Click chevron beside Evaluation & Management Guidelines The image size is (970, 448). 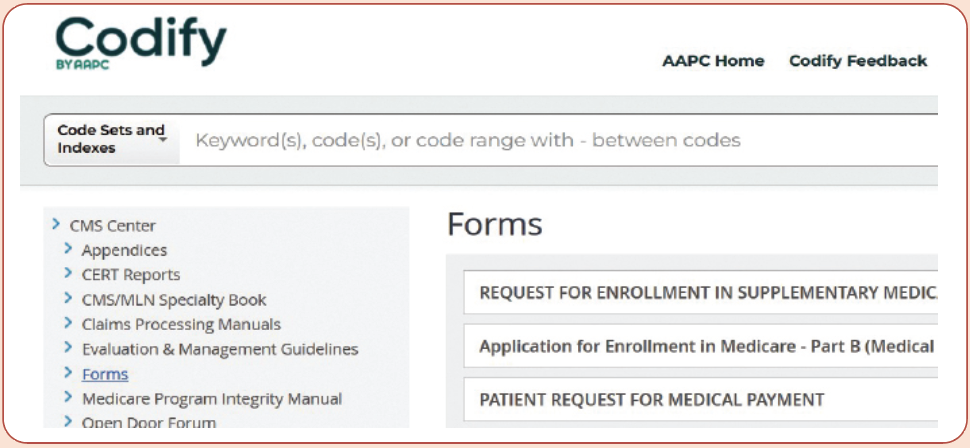[x=68, y=348]
